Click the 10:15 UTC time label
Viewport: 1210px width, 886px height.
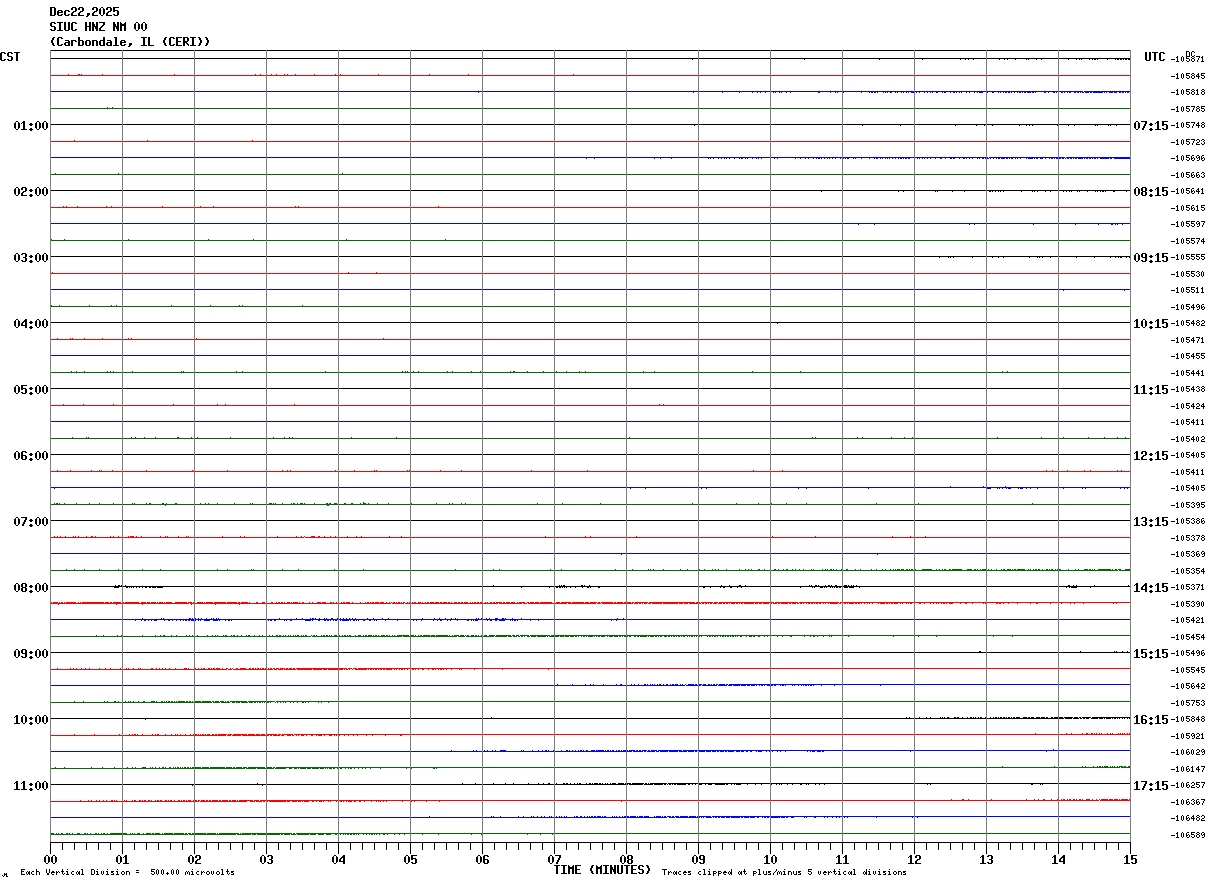tap(1150, 323)
